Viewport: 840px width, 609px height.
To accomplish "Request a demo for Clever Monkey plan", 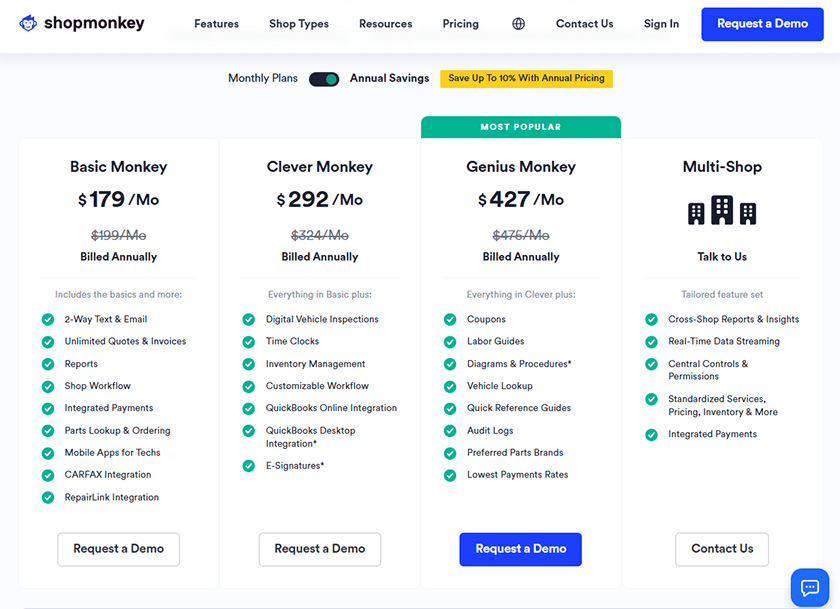I will pyautogui.click(x=320, y=549).
